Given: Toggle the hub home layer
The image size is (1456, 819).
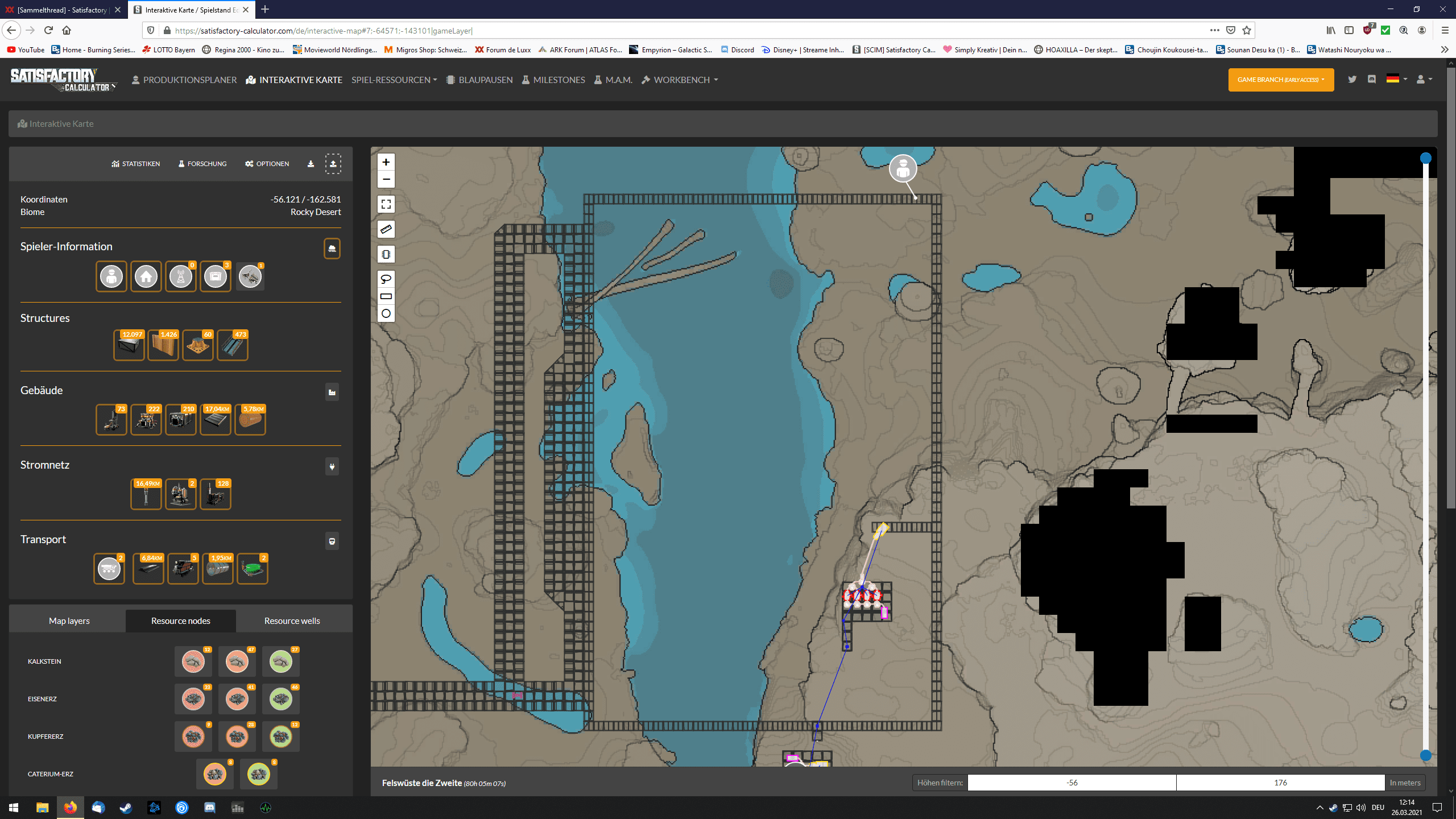Looking at the screenshot, I should 146,277.
